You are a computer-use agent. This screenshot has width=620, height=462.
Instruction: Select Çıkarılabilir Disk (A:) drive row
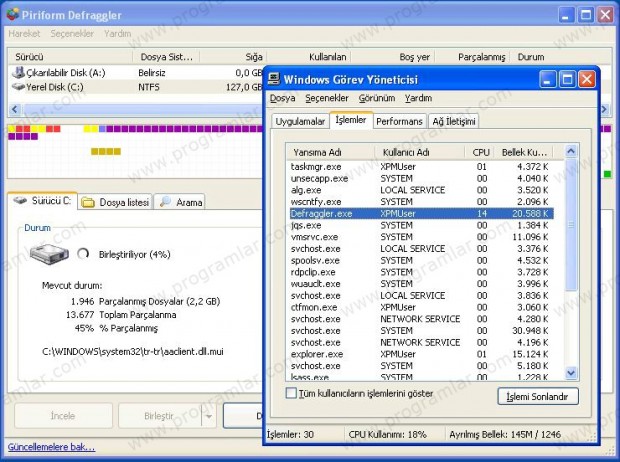click(136, 73)
